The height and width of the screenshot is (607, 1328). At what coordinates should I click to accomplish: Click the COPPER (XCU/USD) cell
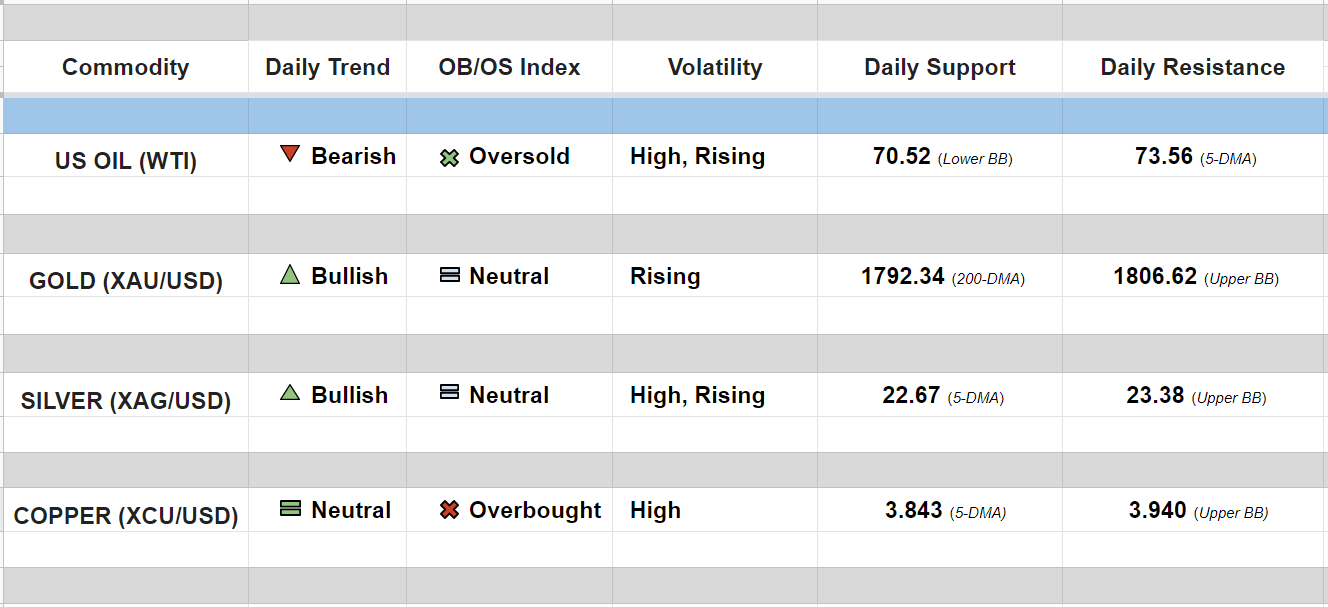coord(126,516)
